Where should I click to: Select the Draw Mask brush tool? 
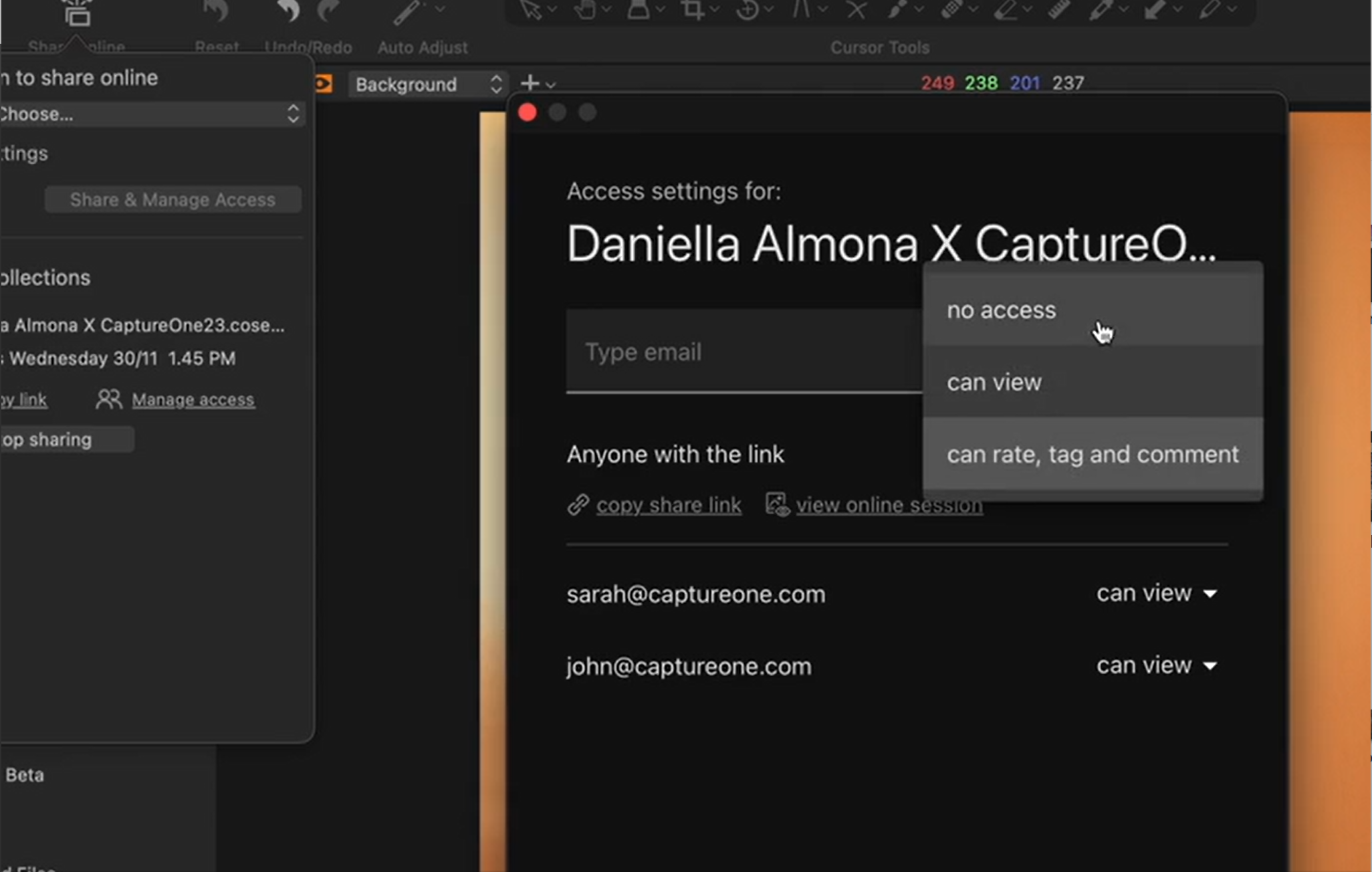point(897,10)
